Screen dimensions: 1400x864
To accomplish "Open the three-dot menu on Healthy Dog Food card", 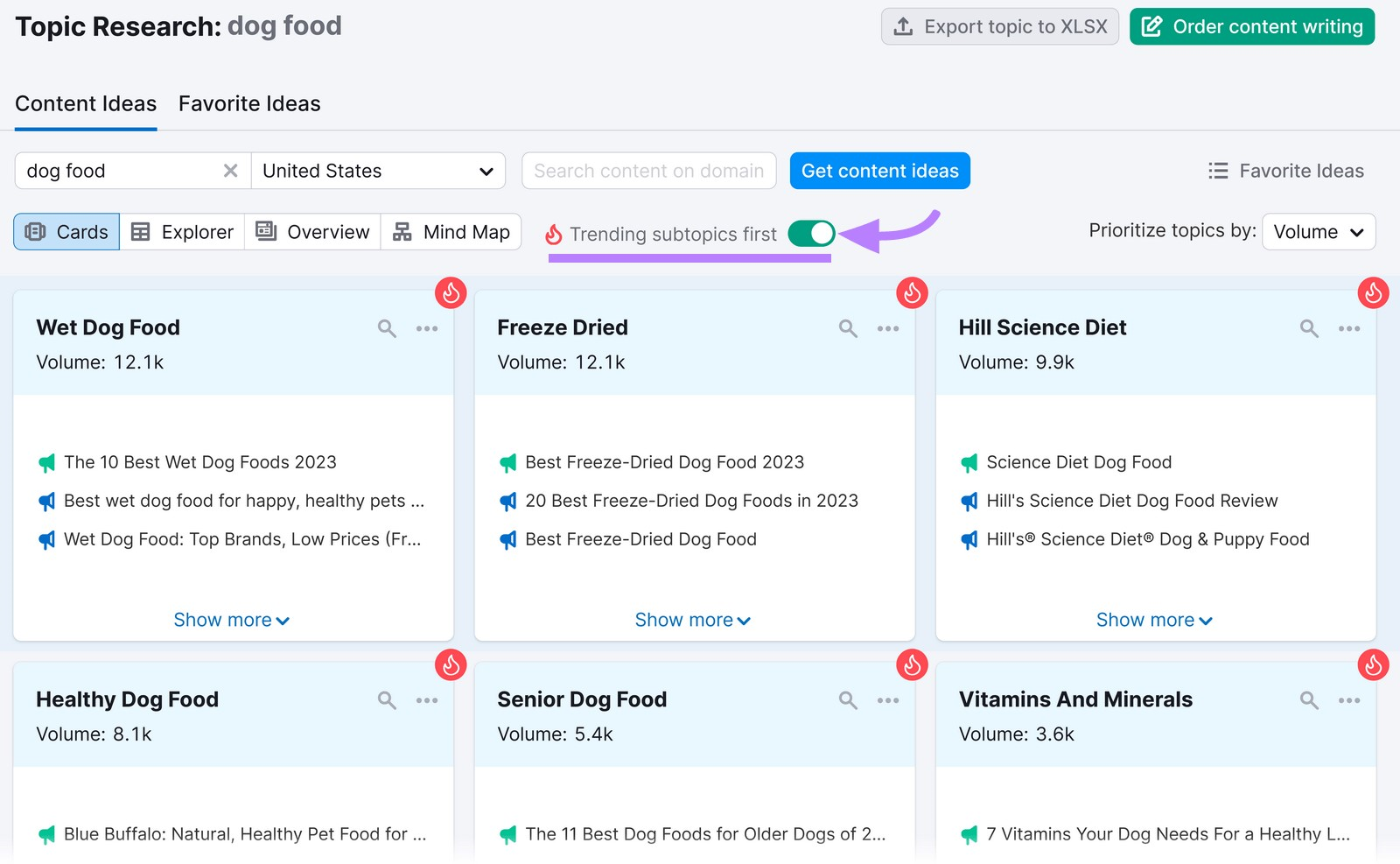I will point(427,700).
